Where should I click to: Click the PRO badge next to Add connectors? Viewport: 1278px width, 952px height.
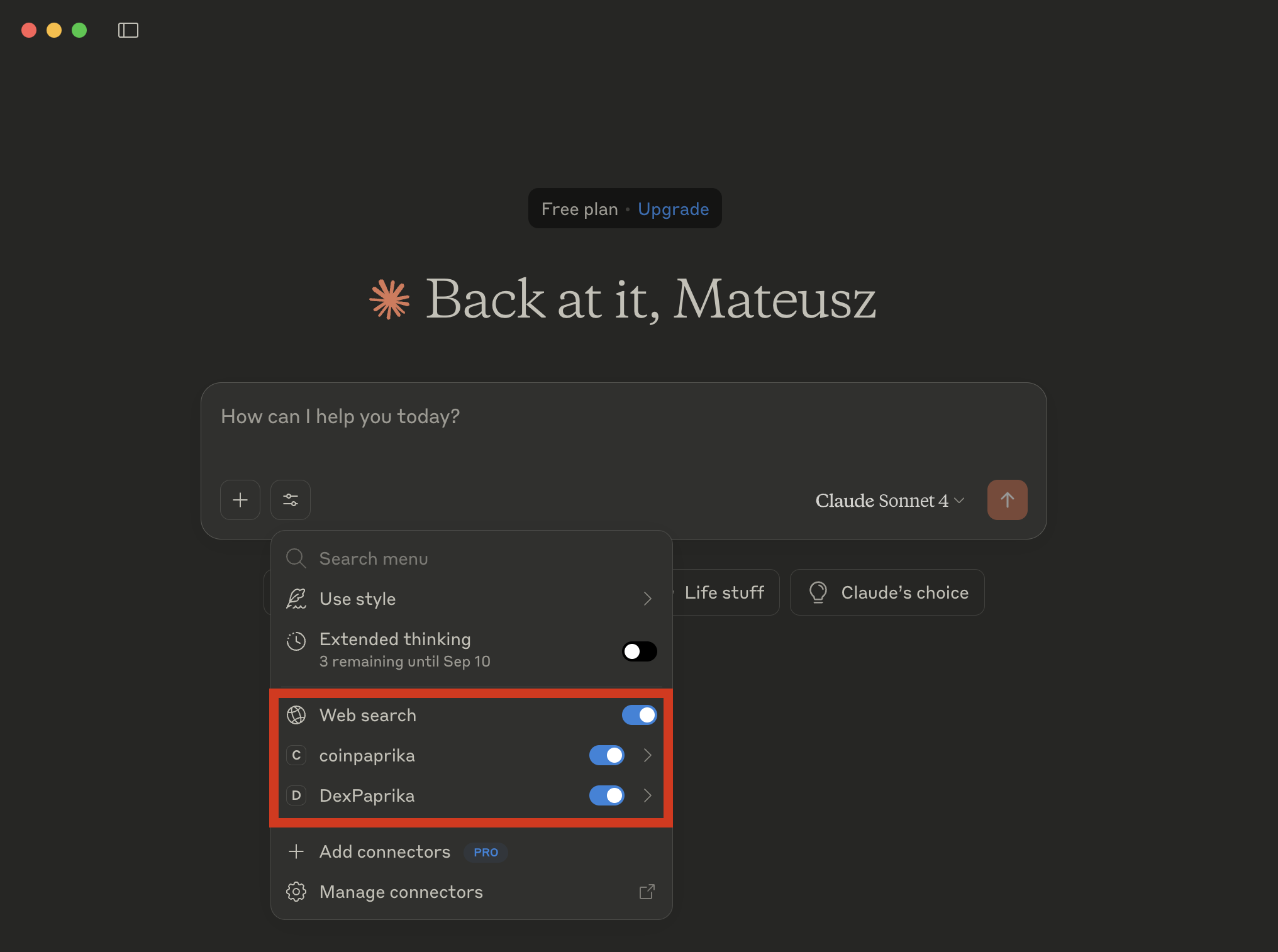(486, 852)
